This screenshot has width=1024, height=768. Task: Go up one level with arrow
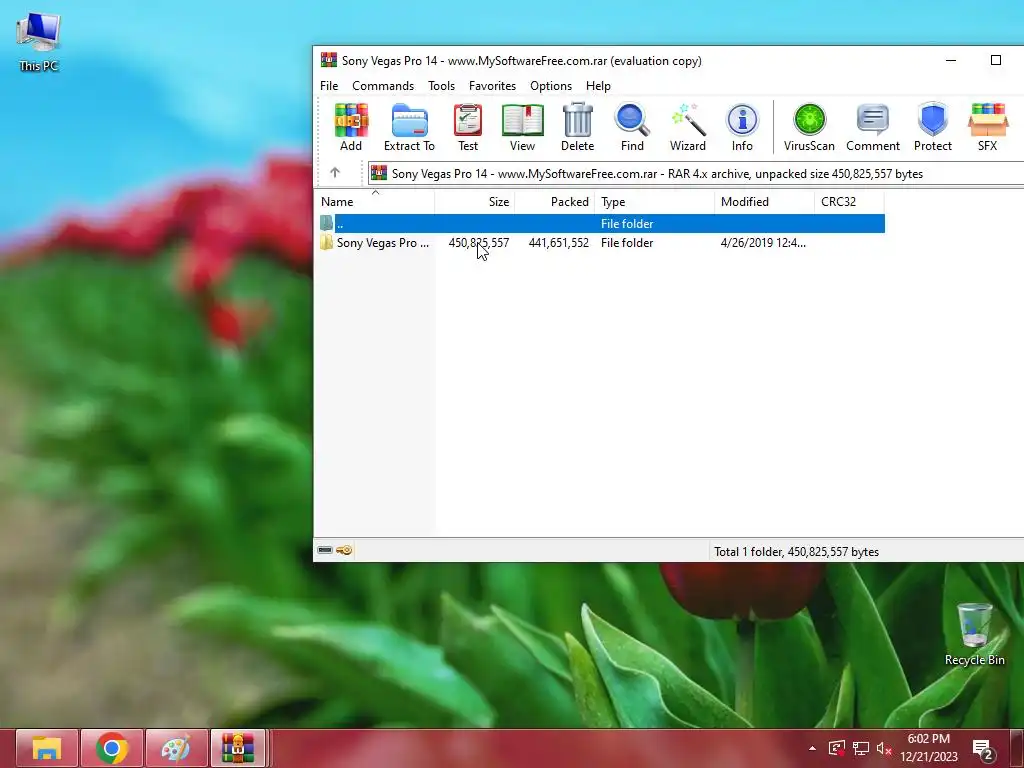coord(335,173)
